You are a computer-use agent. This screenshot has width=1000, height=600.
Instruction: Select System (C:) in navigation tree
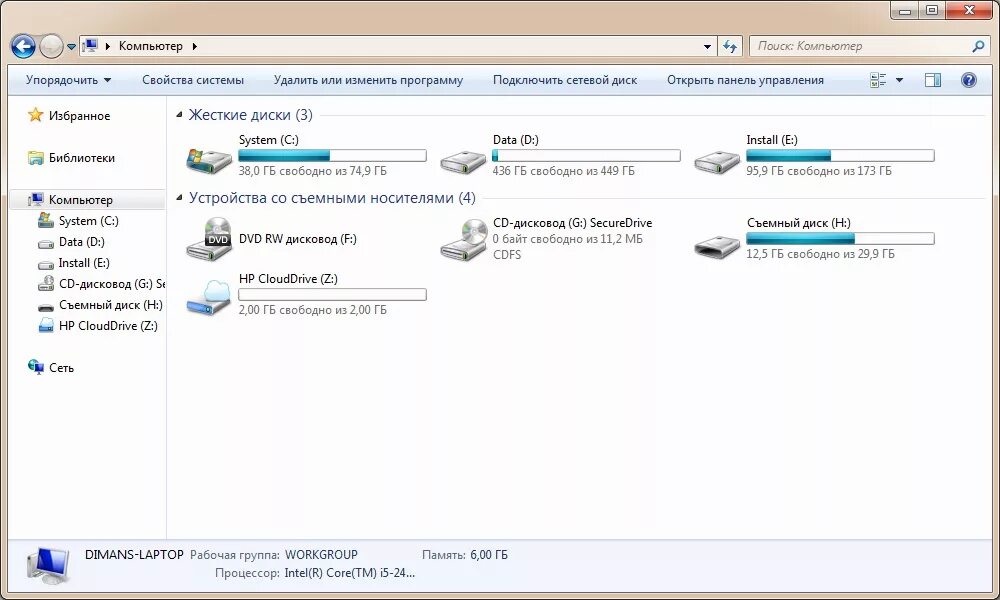tap(88, 221)
